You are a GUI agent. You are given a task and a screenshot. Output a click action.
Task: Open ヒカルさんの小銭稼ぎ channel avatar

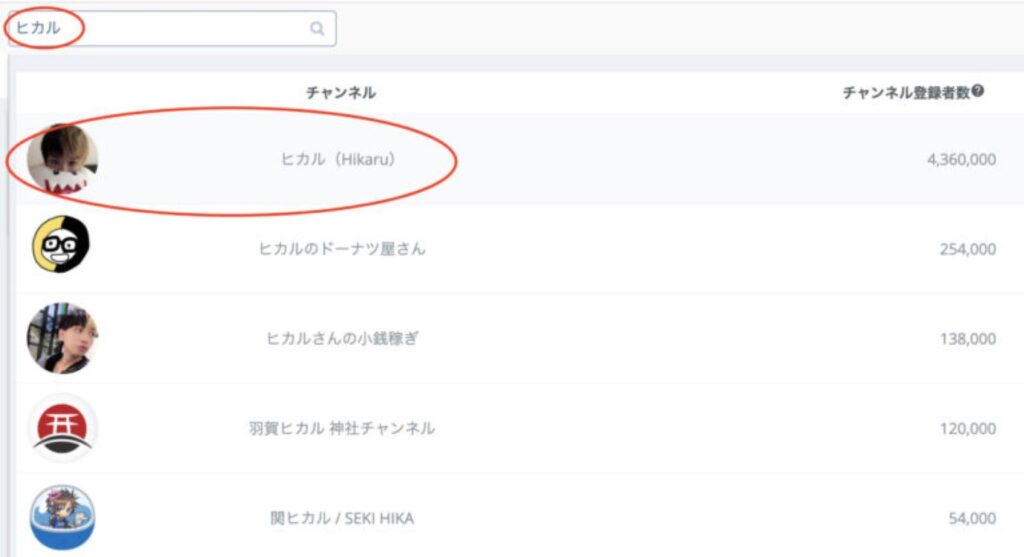[63, 338]
